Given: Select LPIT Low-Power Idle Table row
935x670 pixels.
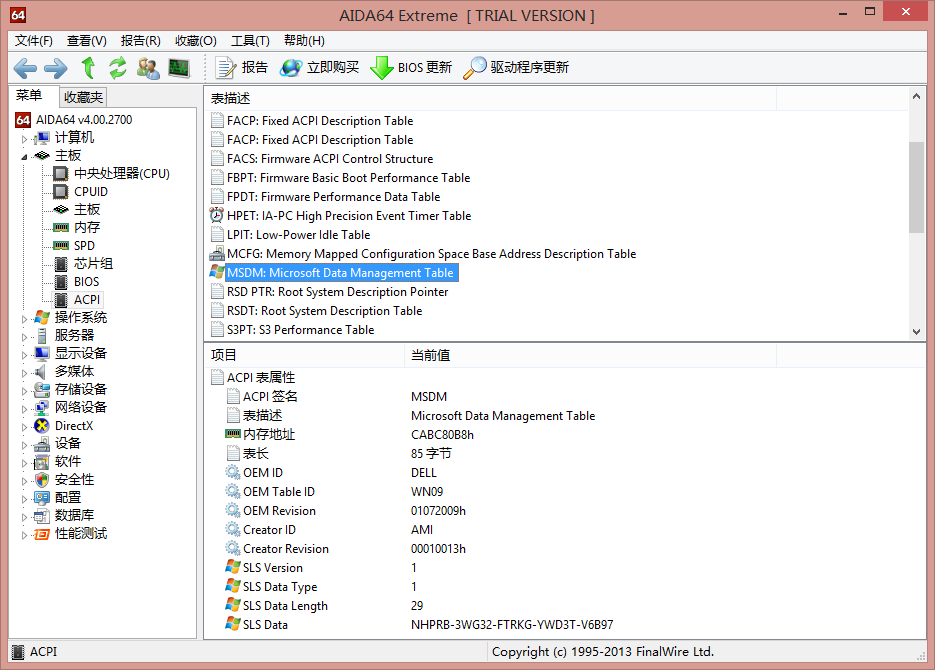Looking at the screenshot, I should point(298,235).
